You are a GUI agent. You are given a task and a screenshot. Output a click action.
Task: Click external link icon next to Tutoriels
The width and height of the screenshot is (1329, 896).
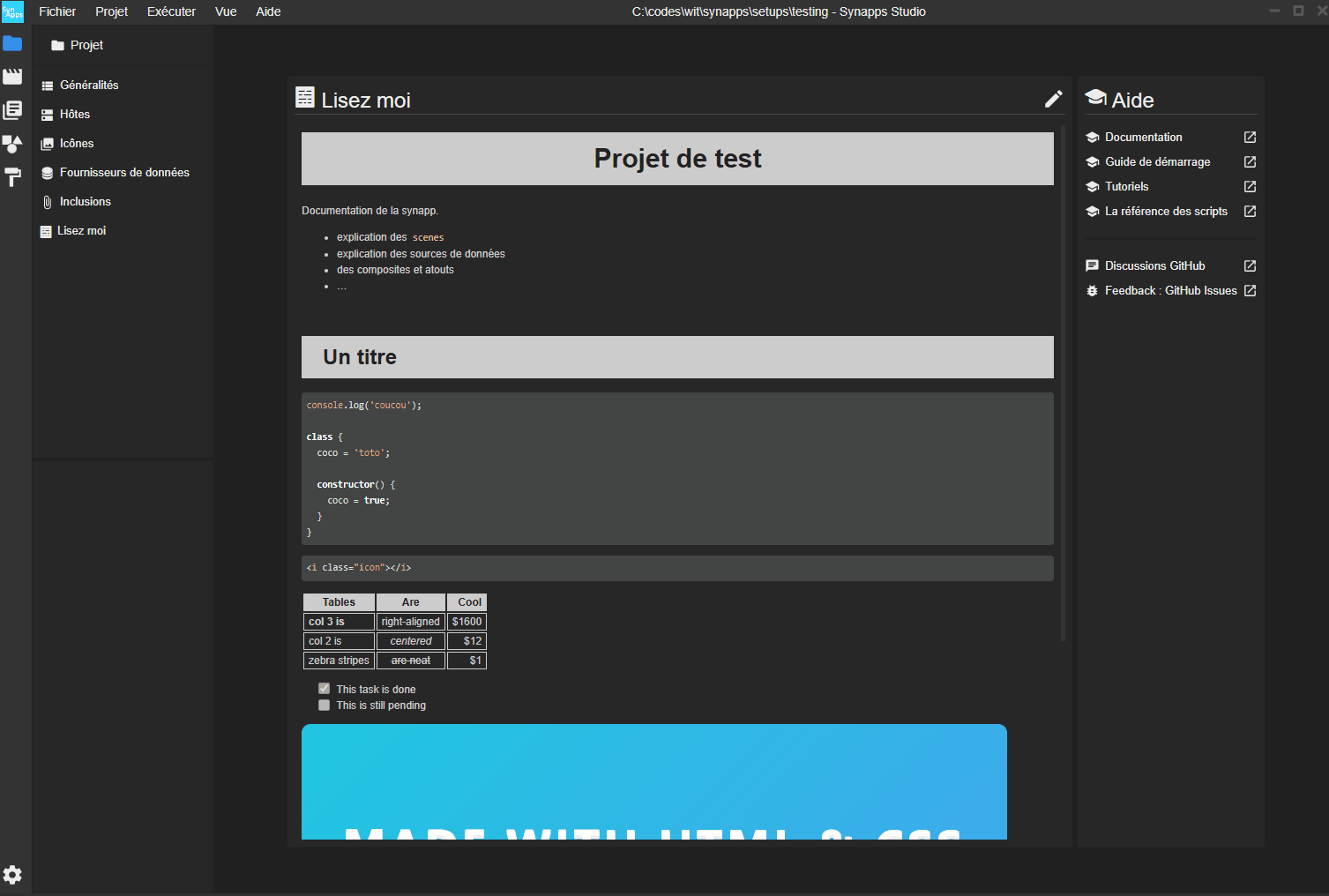[x=1250, y=187]
